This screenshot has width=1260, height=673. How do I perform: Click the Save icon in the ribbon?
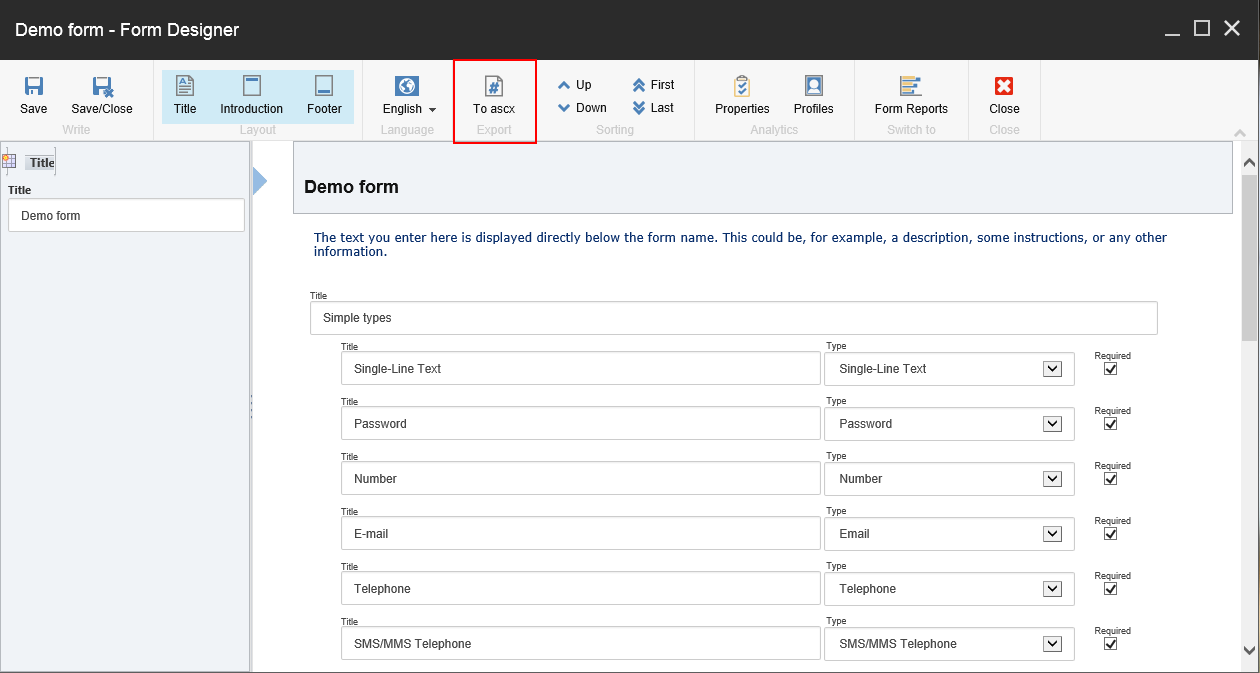[34, 87]
